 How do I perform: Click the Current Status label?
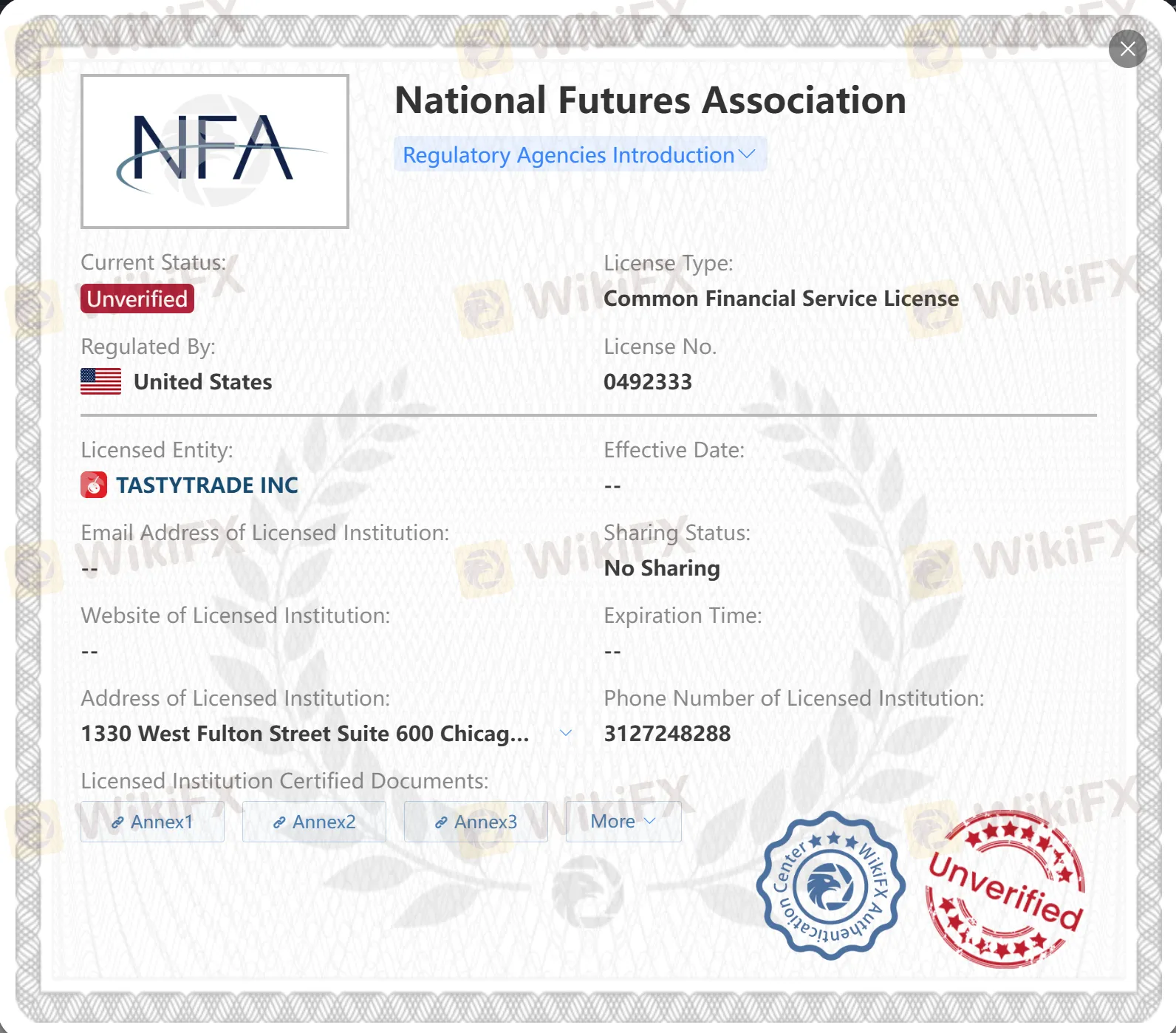pos(154,262)
